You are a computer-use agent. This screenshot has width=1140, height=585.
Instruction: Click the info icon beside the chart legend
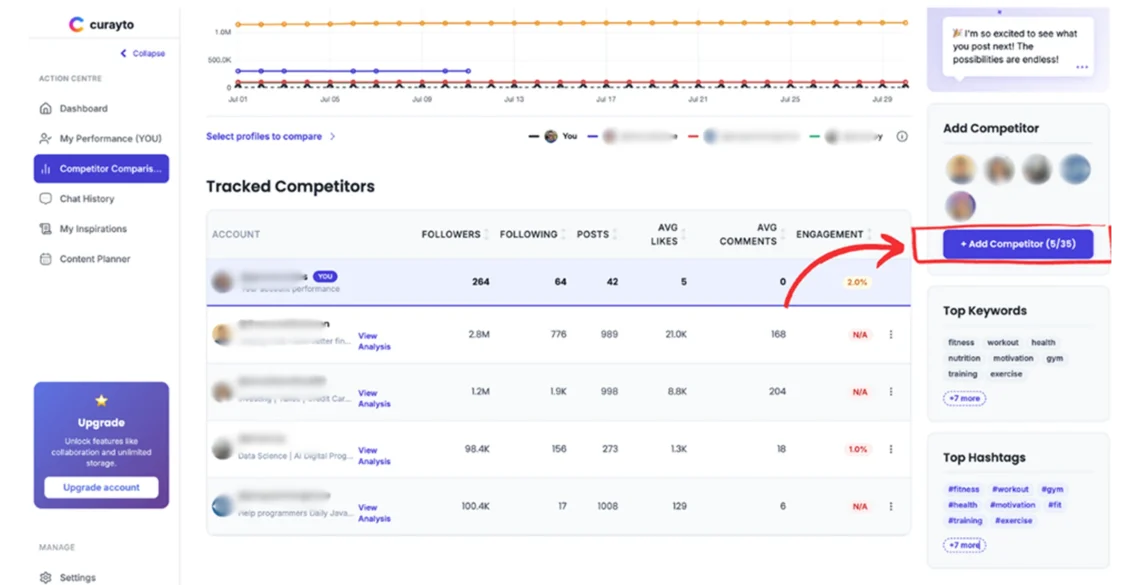pyautogui.click(x=903, y=137)
